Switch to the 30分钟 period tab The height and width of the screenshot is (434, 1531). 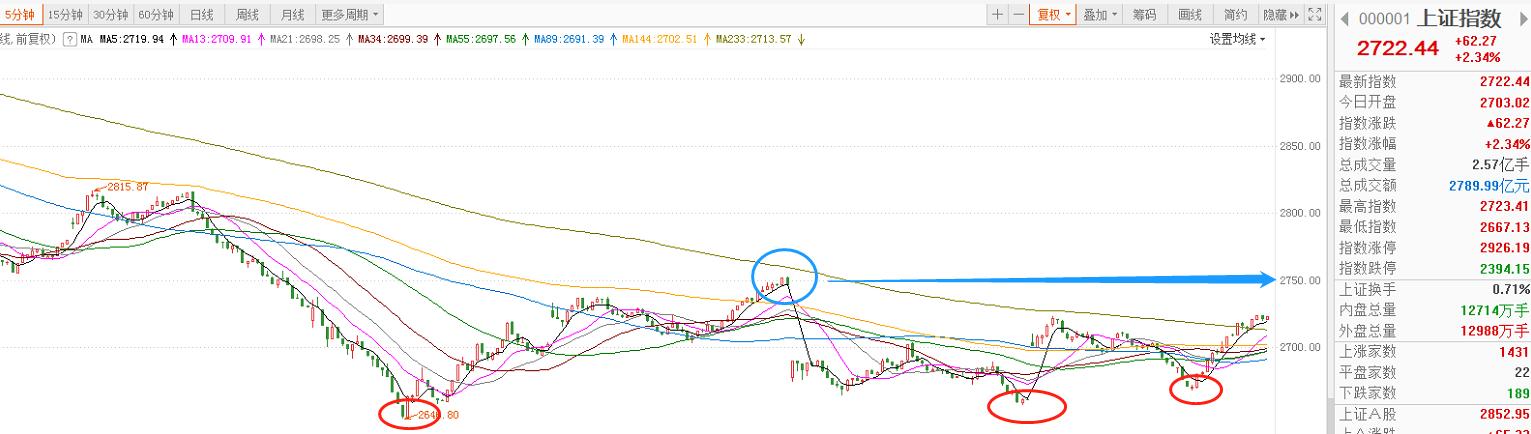[x=111, y=14]
